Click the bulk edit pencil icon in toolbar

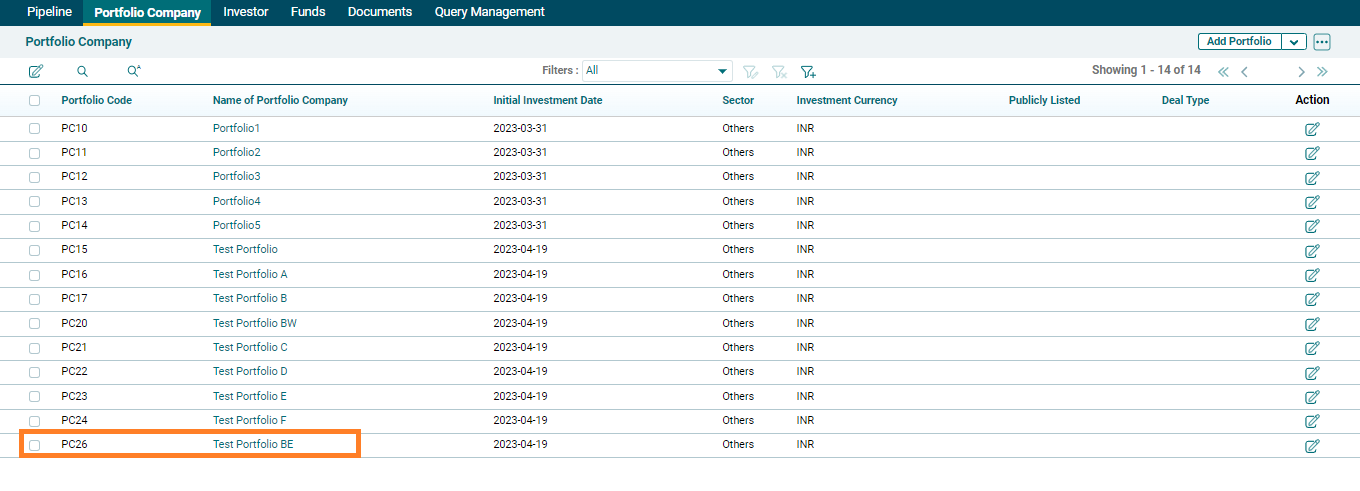coord(36,71)
